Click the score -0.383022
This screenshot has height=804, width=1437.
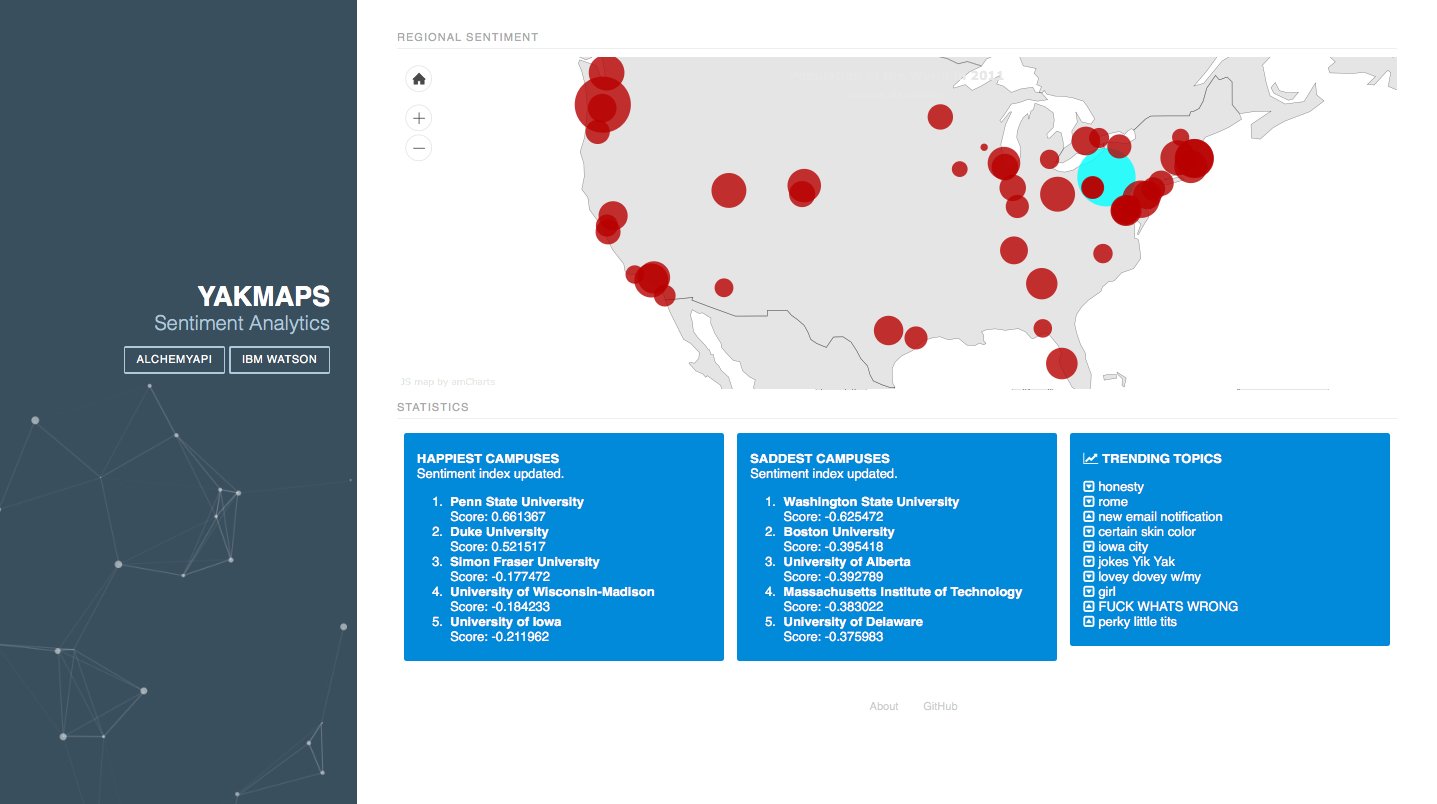click(x=853, y=607)
